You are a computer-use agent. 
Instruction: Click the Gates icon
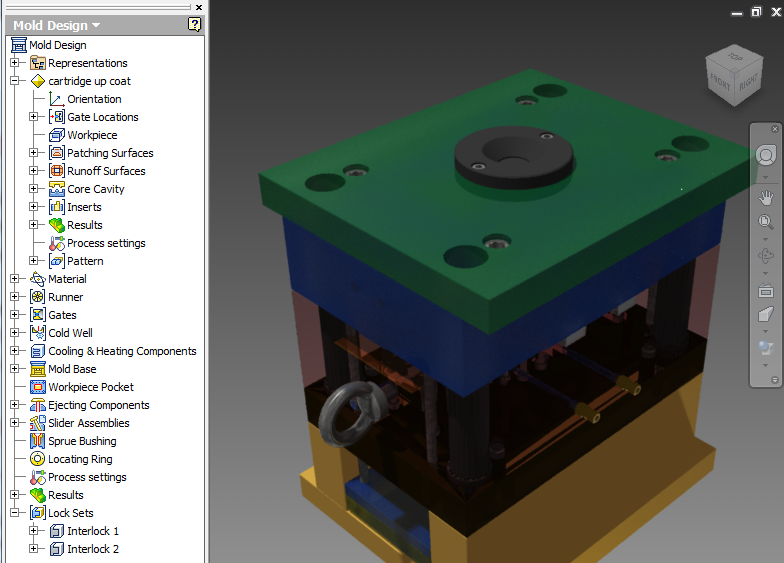(38, 315)
